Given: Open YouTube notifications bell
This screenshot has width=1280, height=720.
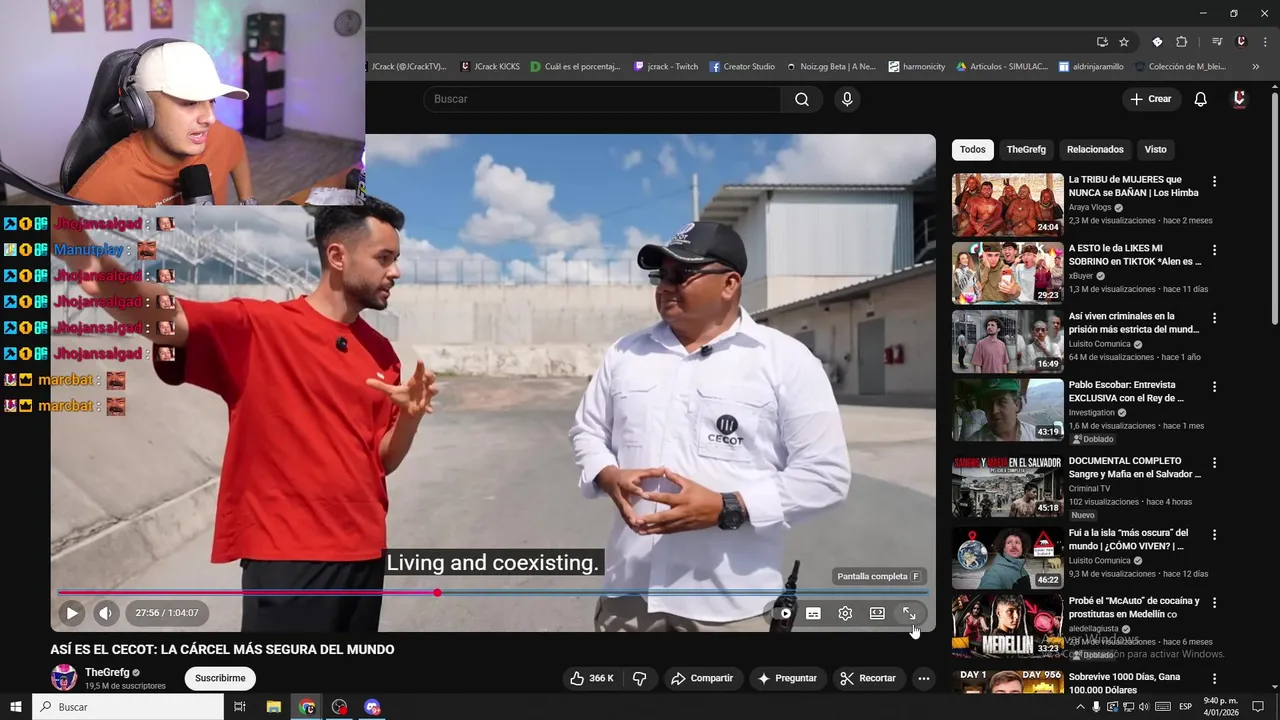Looking at the screenshot, I should pos(1201,99).
